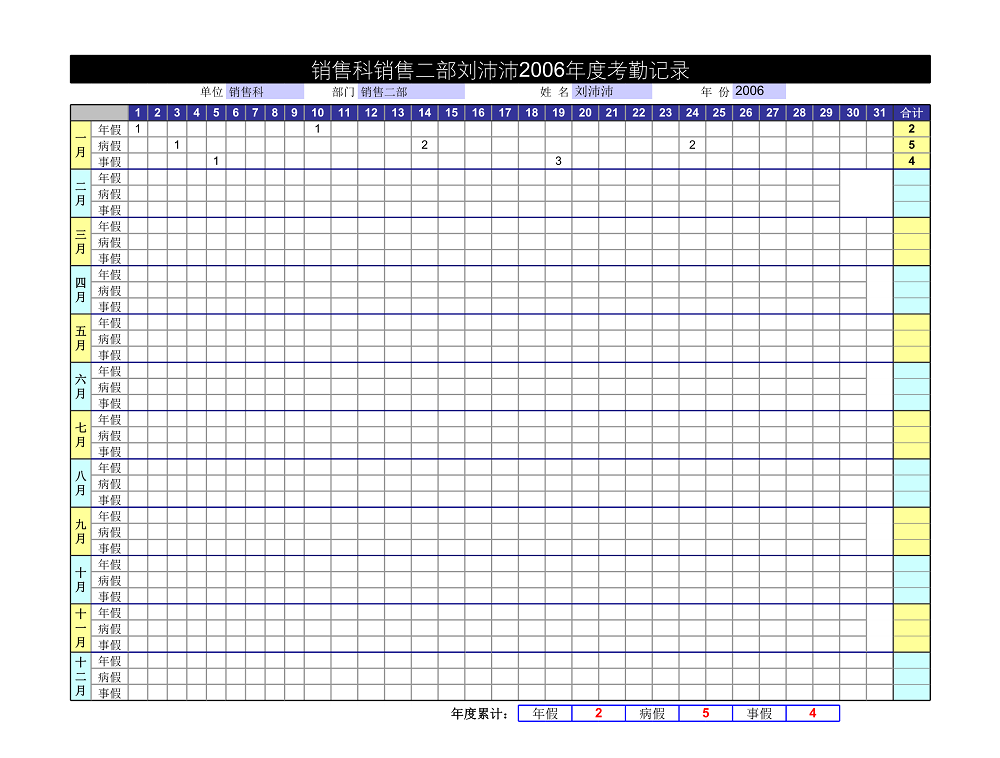Select the day 15 column header
The height and width of the screenshot is (758, 1000).
coord(452,113)
